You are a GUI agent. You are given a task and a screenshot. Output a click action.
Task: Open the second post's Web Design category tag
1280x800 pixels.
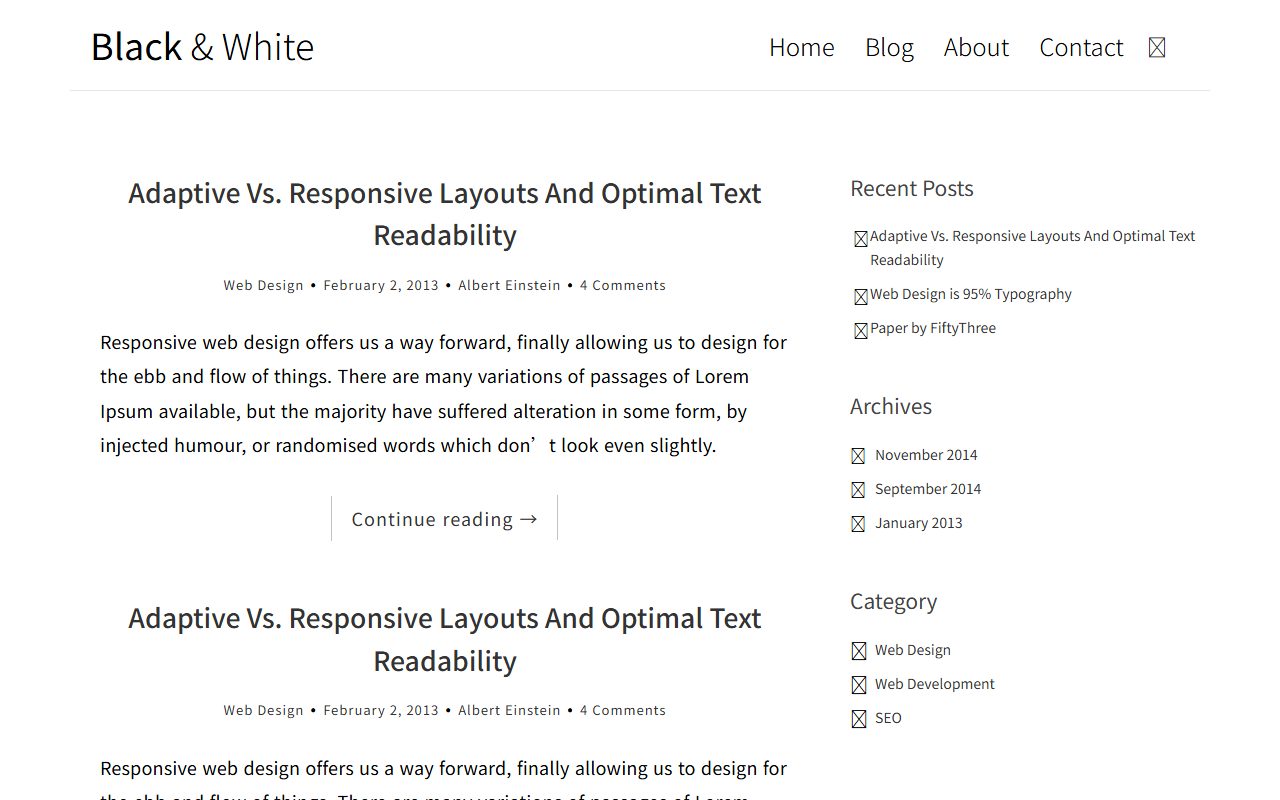tap(264, 710)
